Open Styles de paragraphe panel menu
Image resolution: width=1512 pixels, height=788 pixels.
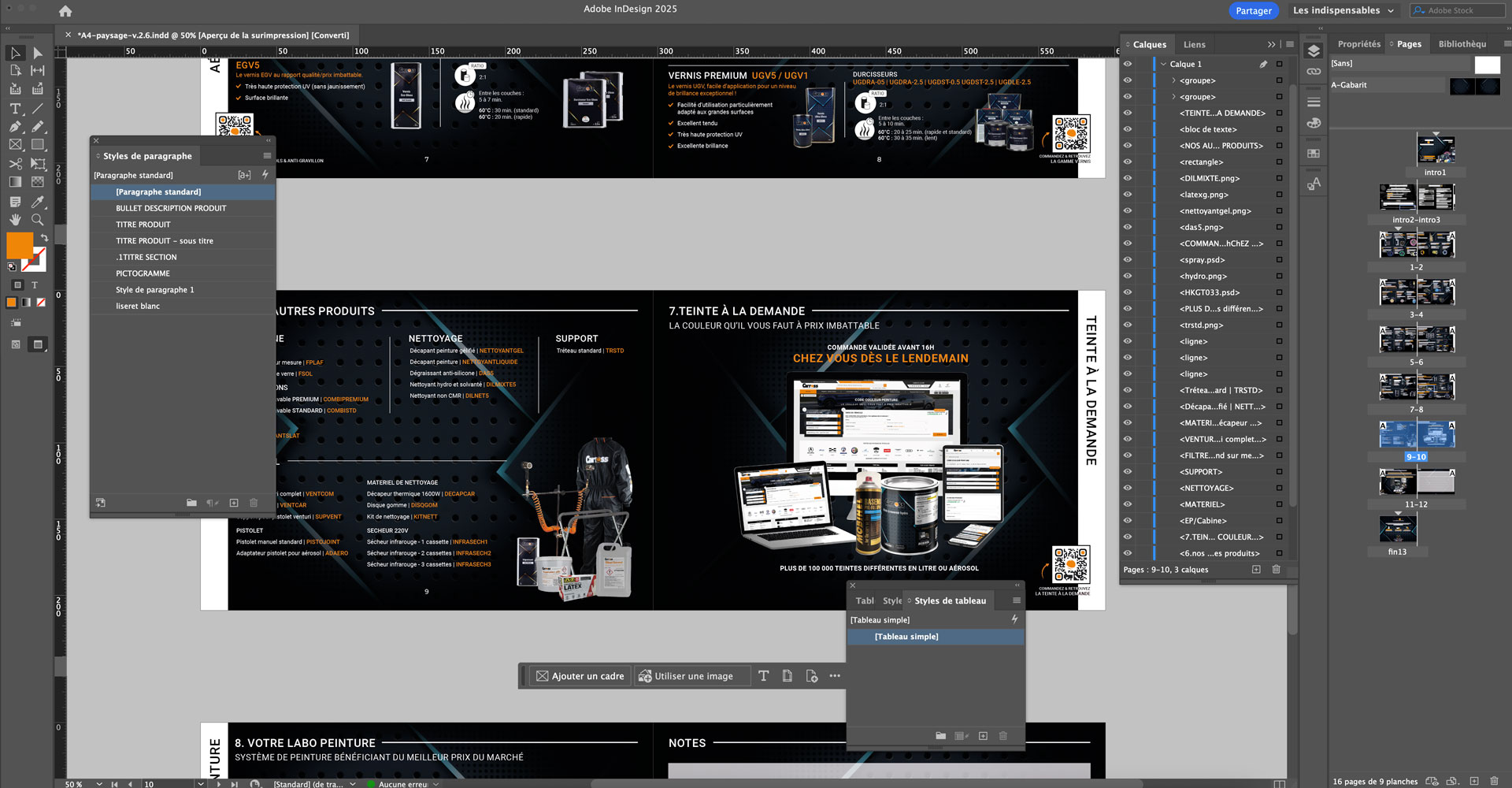point(267,156)
